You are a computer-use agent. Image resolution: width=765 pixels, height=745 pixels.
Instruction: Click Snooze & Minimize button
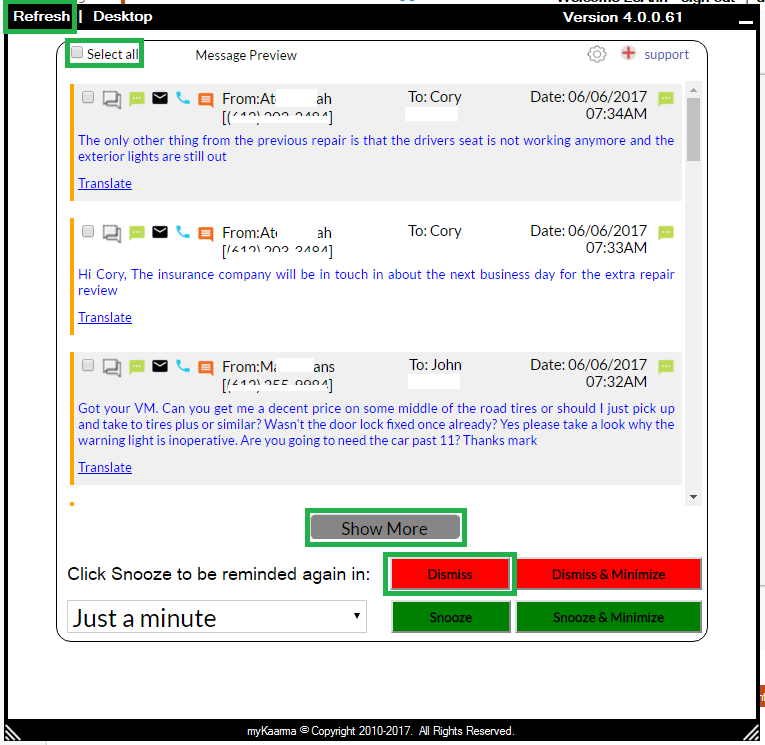pos(608,617)
